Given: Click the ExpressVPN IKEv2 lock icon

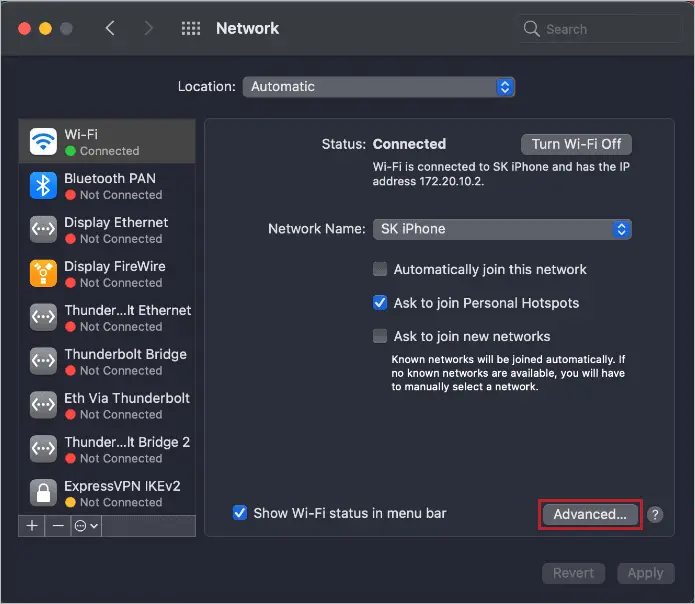Looking at the screenshot, I should tap(43, 493).
